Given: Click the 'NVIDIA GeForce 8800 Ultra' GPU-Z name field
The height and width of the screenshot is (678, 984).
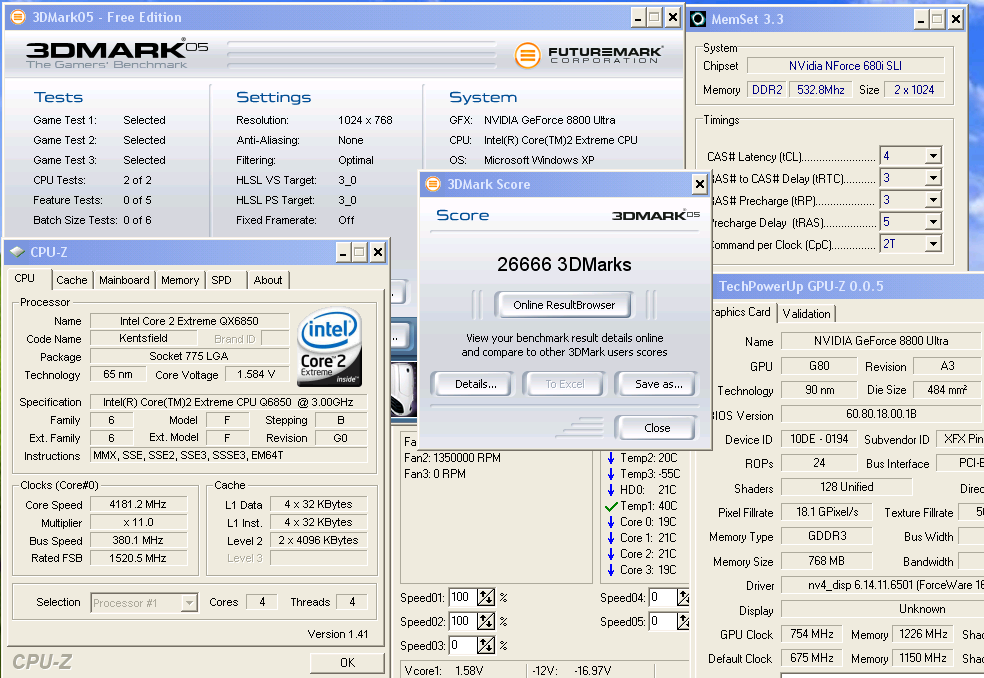Looking at the screenshot, I should [881, 341].
